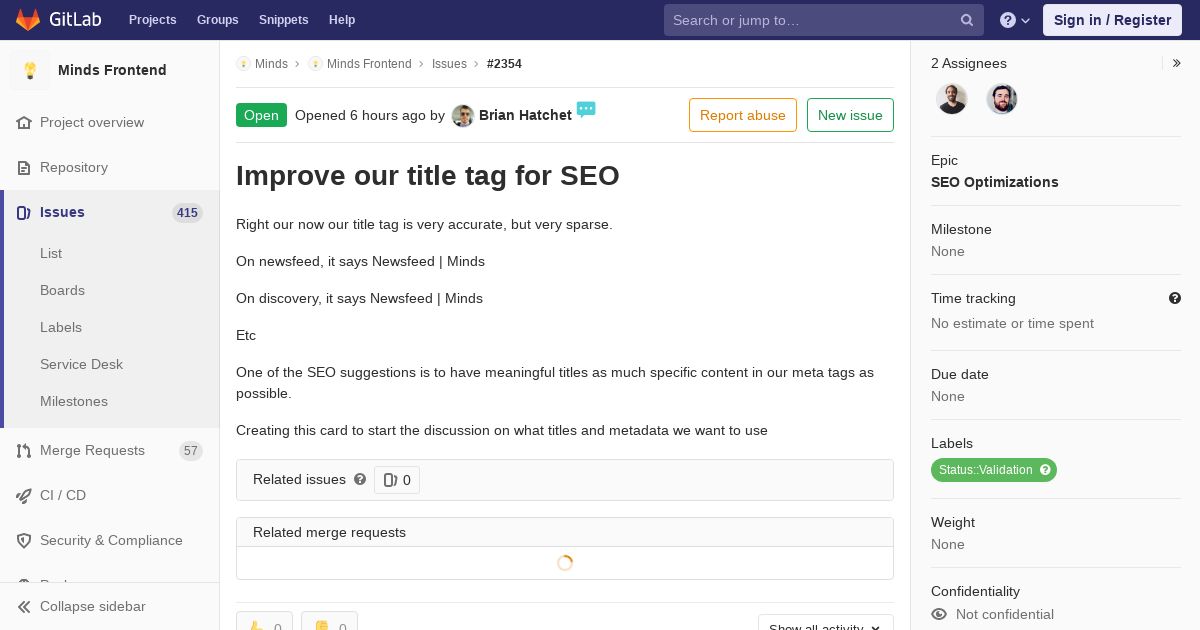1200x630 pixels.
Task: Open the Groups menu
Action: (217, 20)
